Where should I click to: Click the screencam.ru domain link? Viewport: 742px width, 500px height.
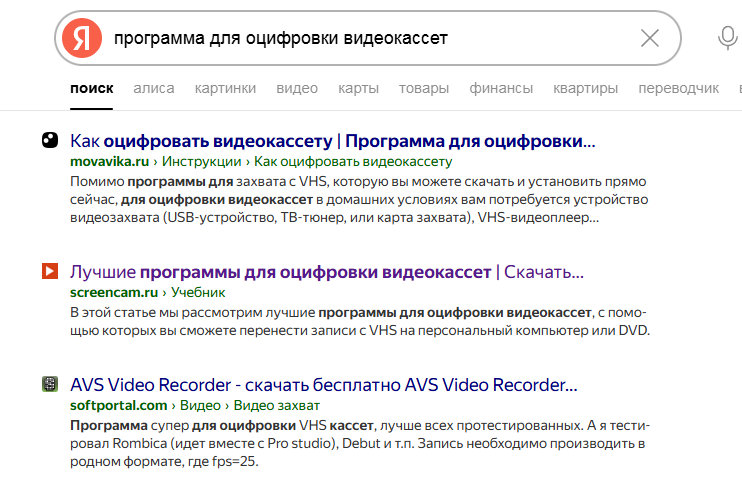[x=114, y=293]
